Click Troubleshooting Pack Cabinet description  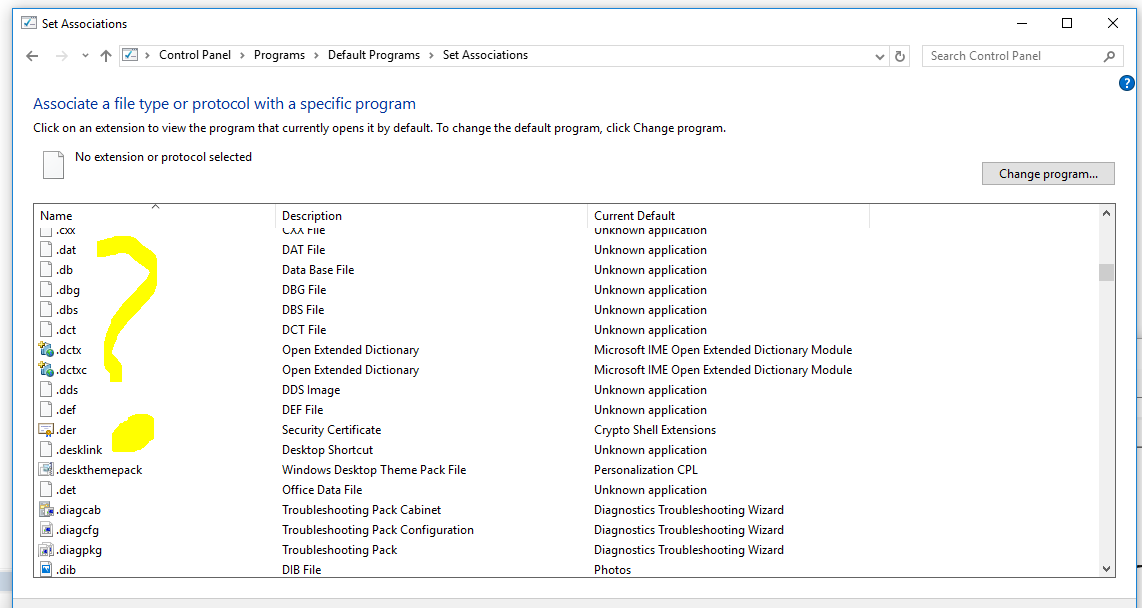coord(361,510)
